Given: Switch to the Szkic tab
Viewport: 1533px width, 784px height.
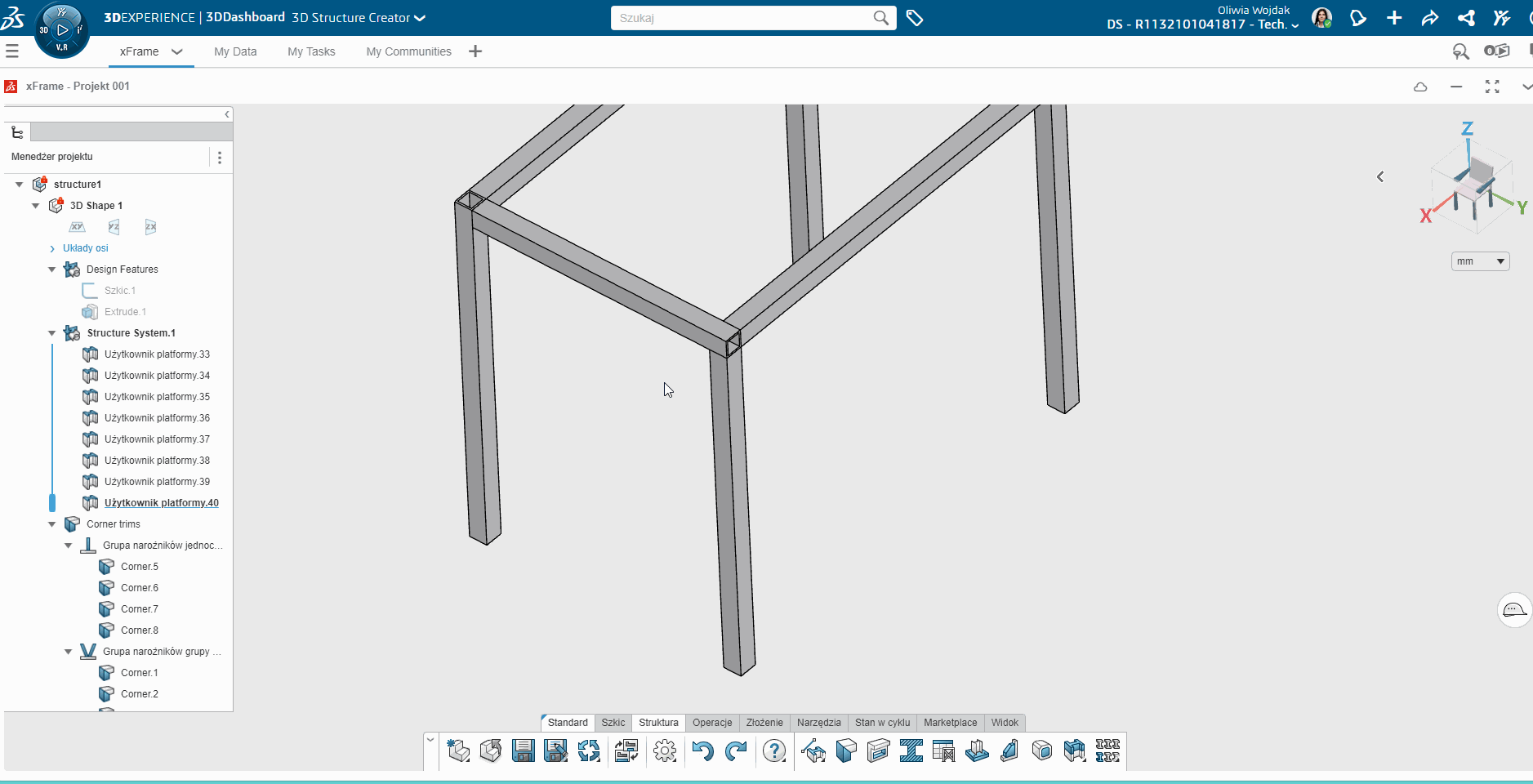Looking at the screenshot, I should click(613, 723).
